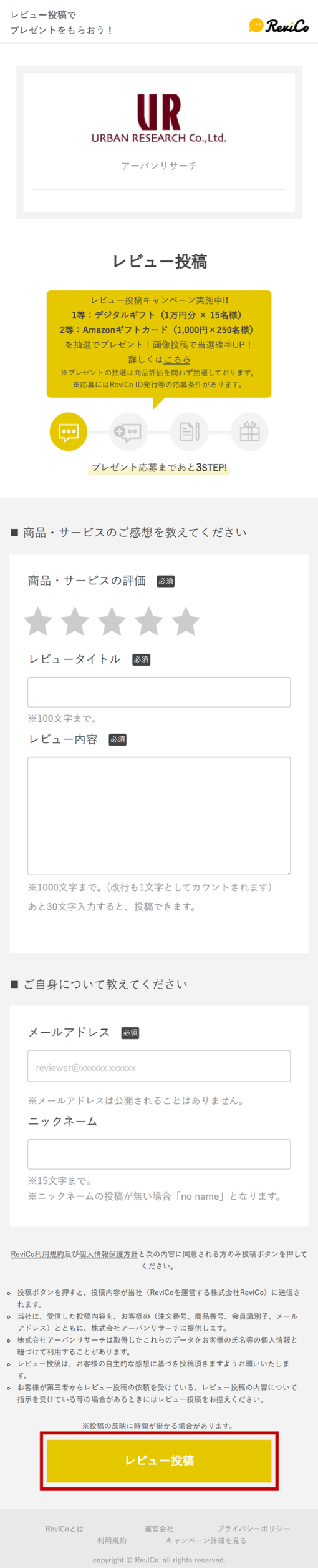
Task: Open the プライバシーポリシー footer link
Action: click(x=253, y=1528)
